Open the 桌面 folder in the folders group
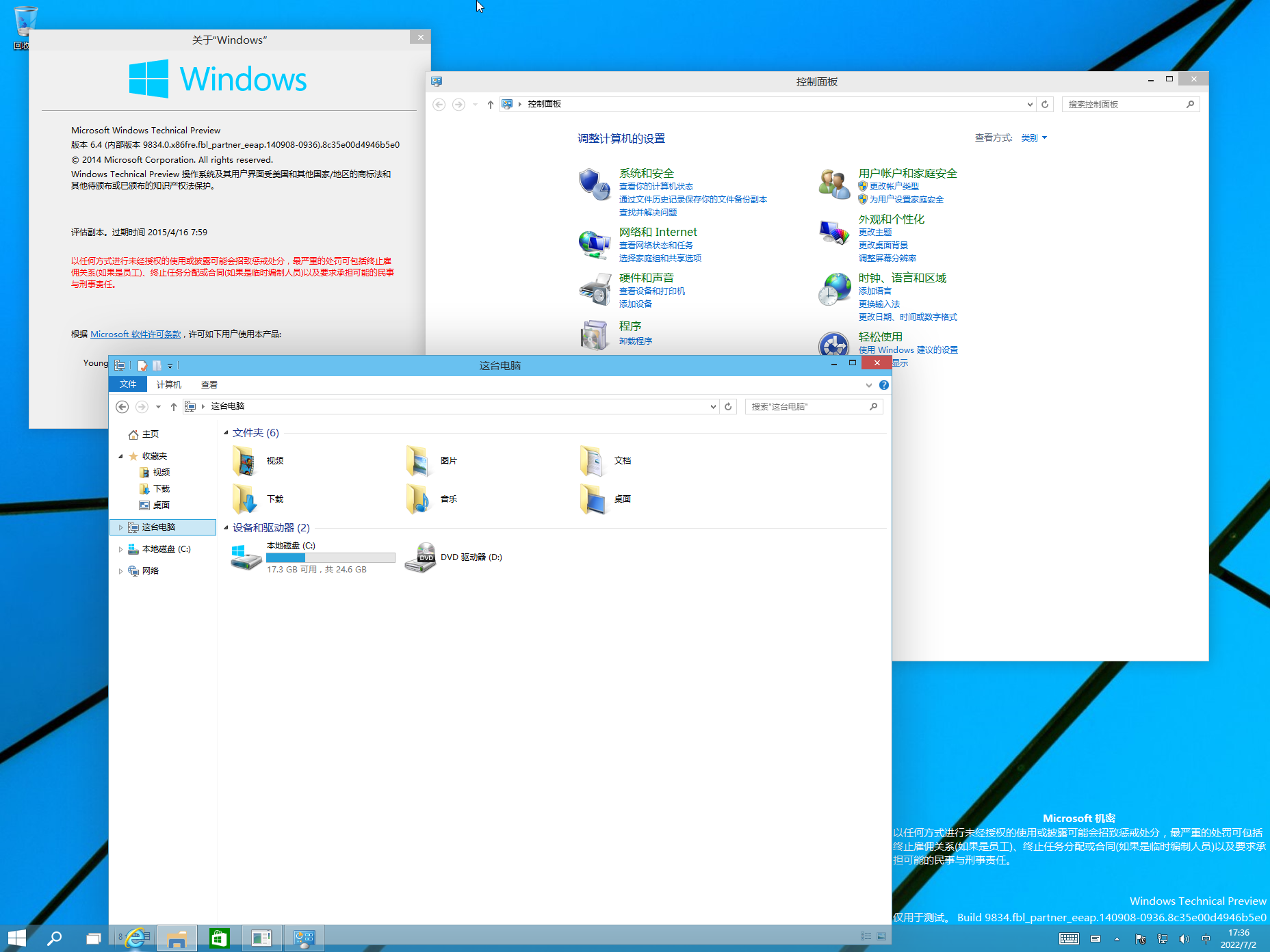 click(x=606, y=499)
